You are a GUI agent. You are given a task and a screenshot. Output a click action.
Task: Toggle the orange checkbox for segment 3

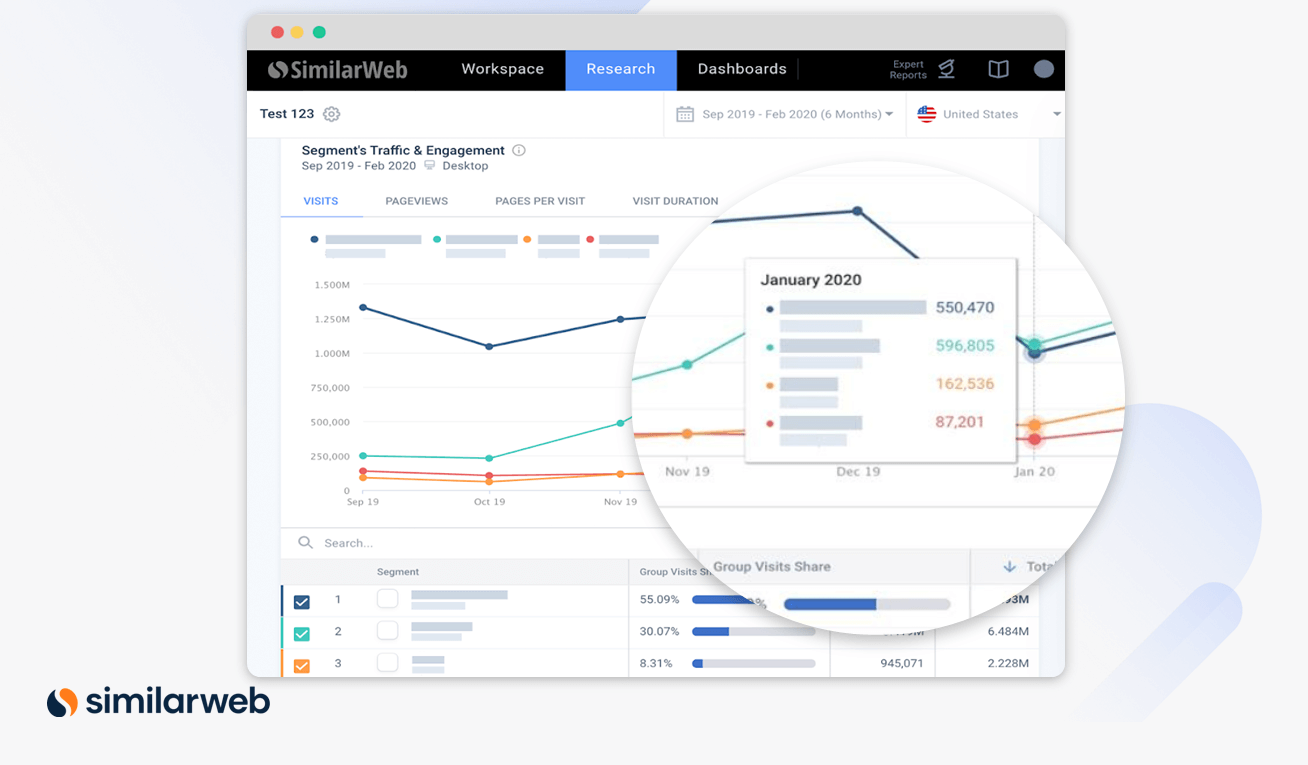coord(302,665)
